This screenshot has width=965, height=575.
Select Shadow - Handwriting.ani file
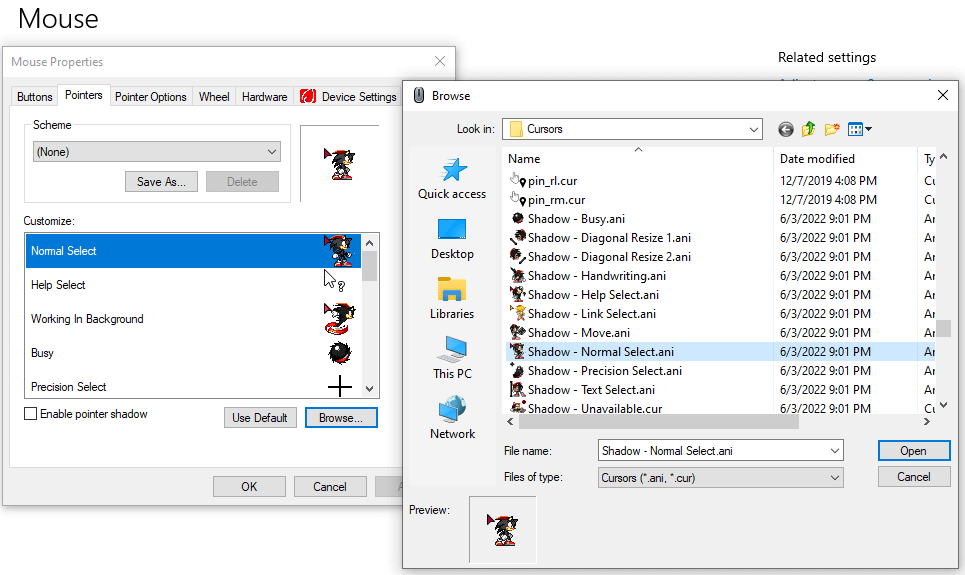[x=588, y=276]
